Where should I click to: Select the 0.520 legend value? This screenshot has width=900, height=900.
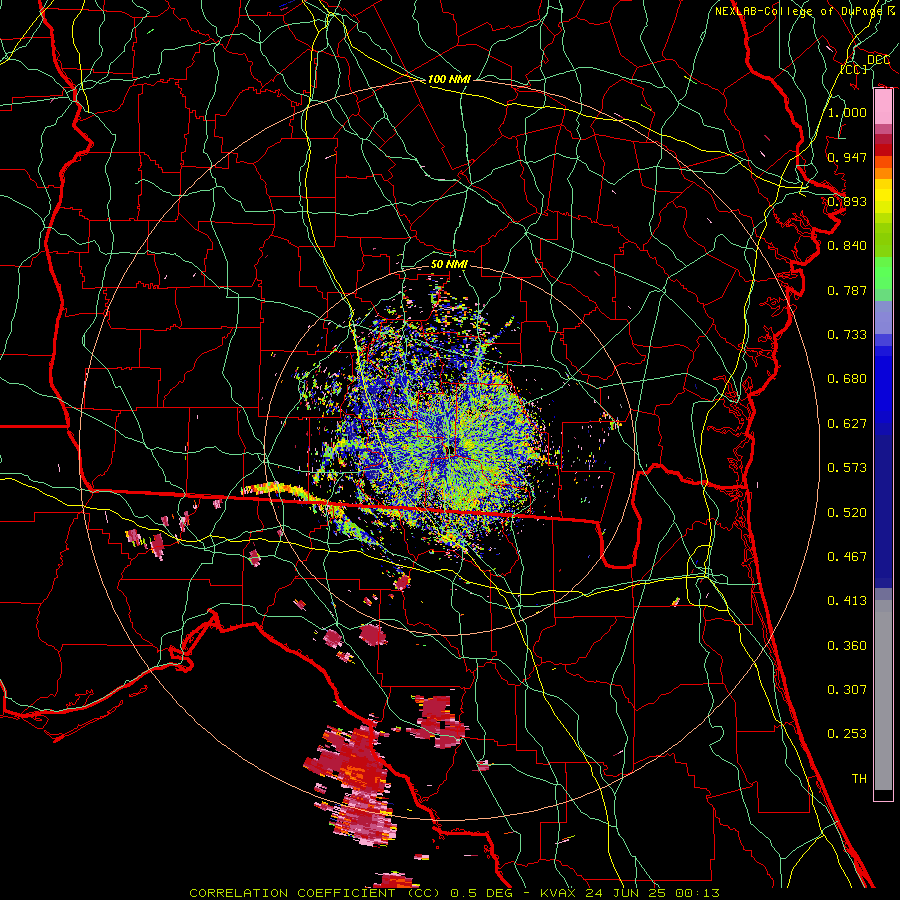pos(847,513)
